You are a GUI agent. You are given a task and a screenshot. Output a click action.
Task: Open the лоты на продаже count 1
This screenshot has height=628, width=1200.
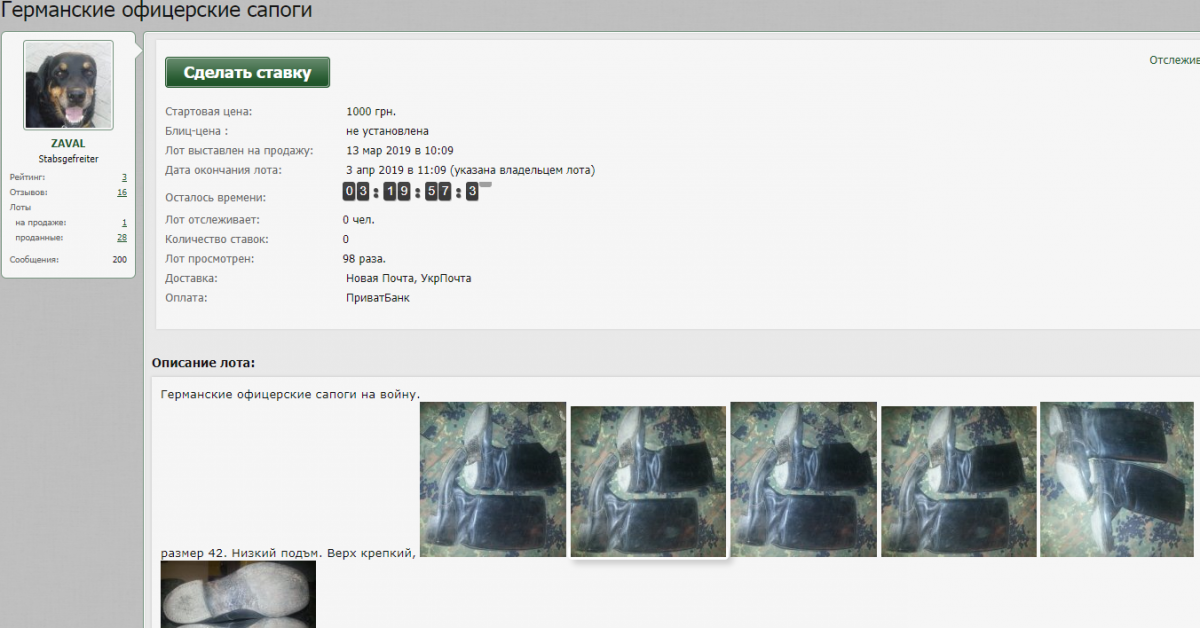[x=124, y=223]
